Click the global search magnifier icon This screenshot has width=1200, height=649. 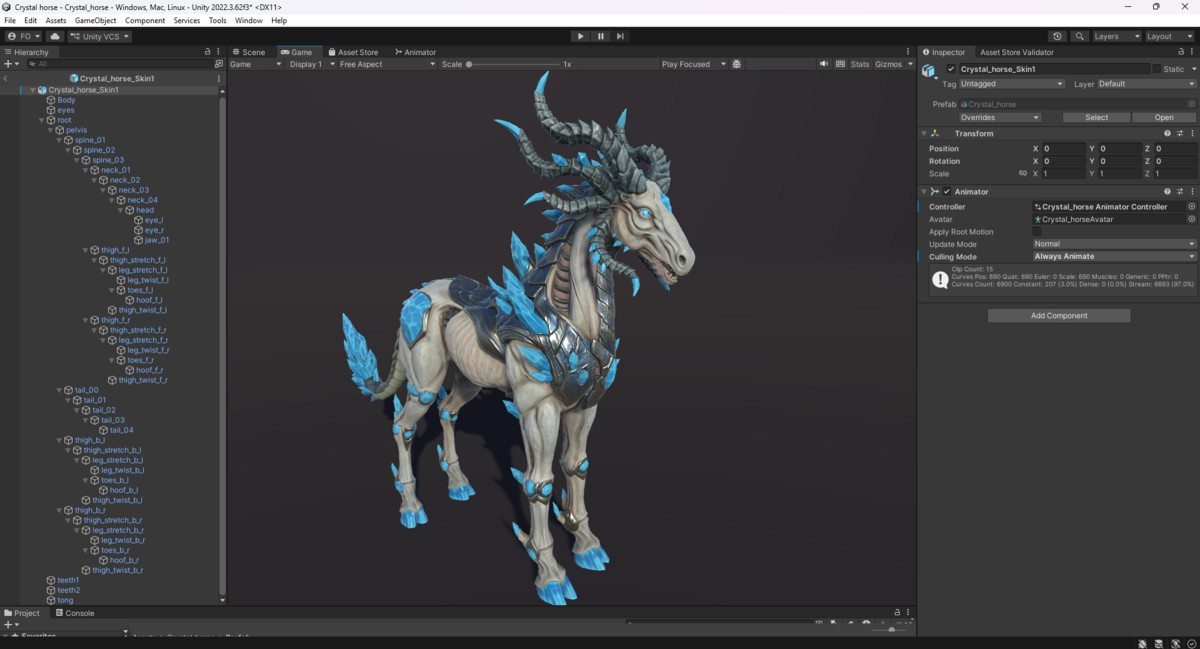1081,36
